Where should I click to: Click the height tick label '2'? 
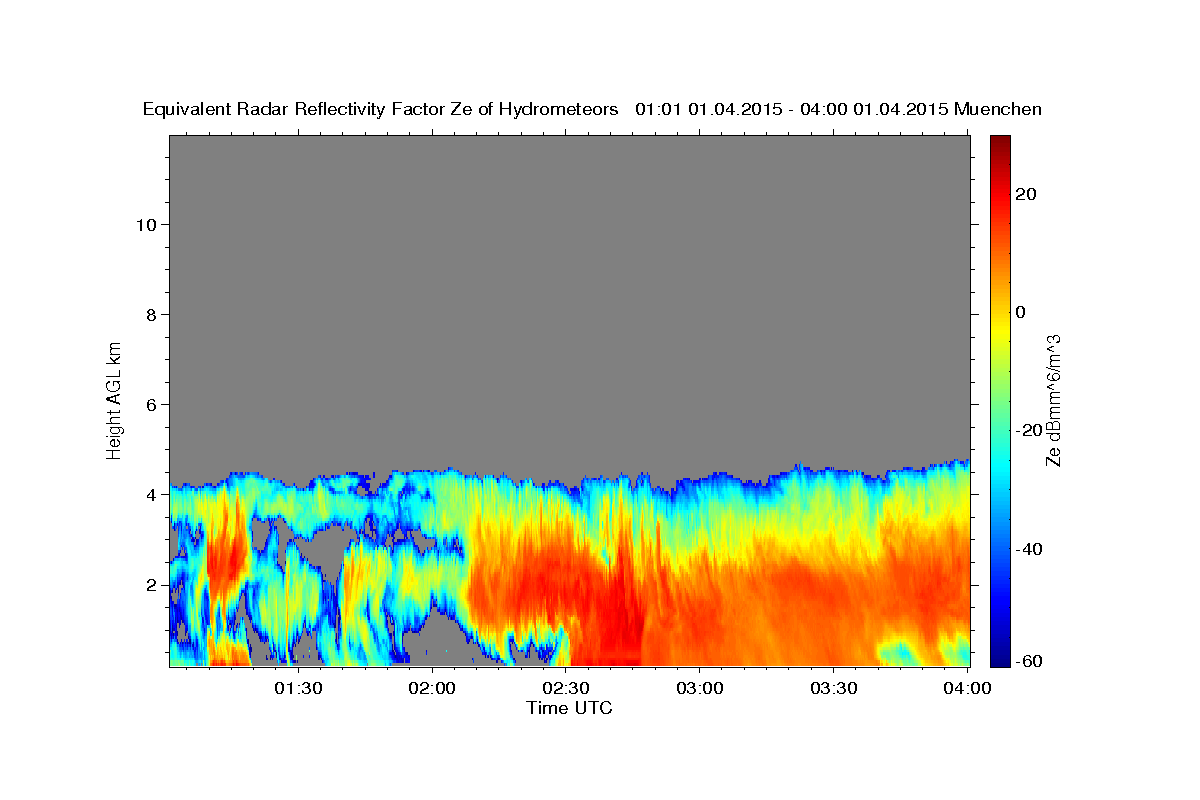[x=149, y=584]
